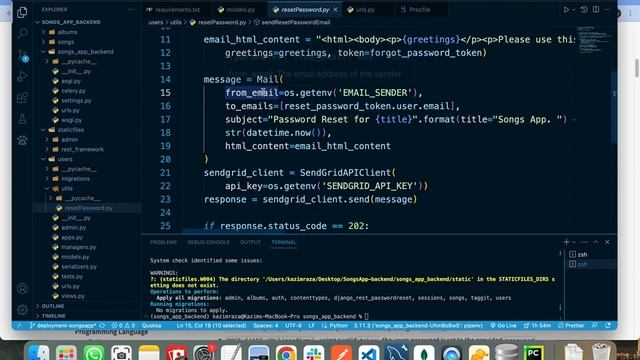Image resolution: width=640 pixels, height=360 pixels.
Task: Open run options dropdown next to play
Action: [x=573, y=10]
